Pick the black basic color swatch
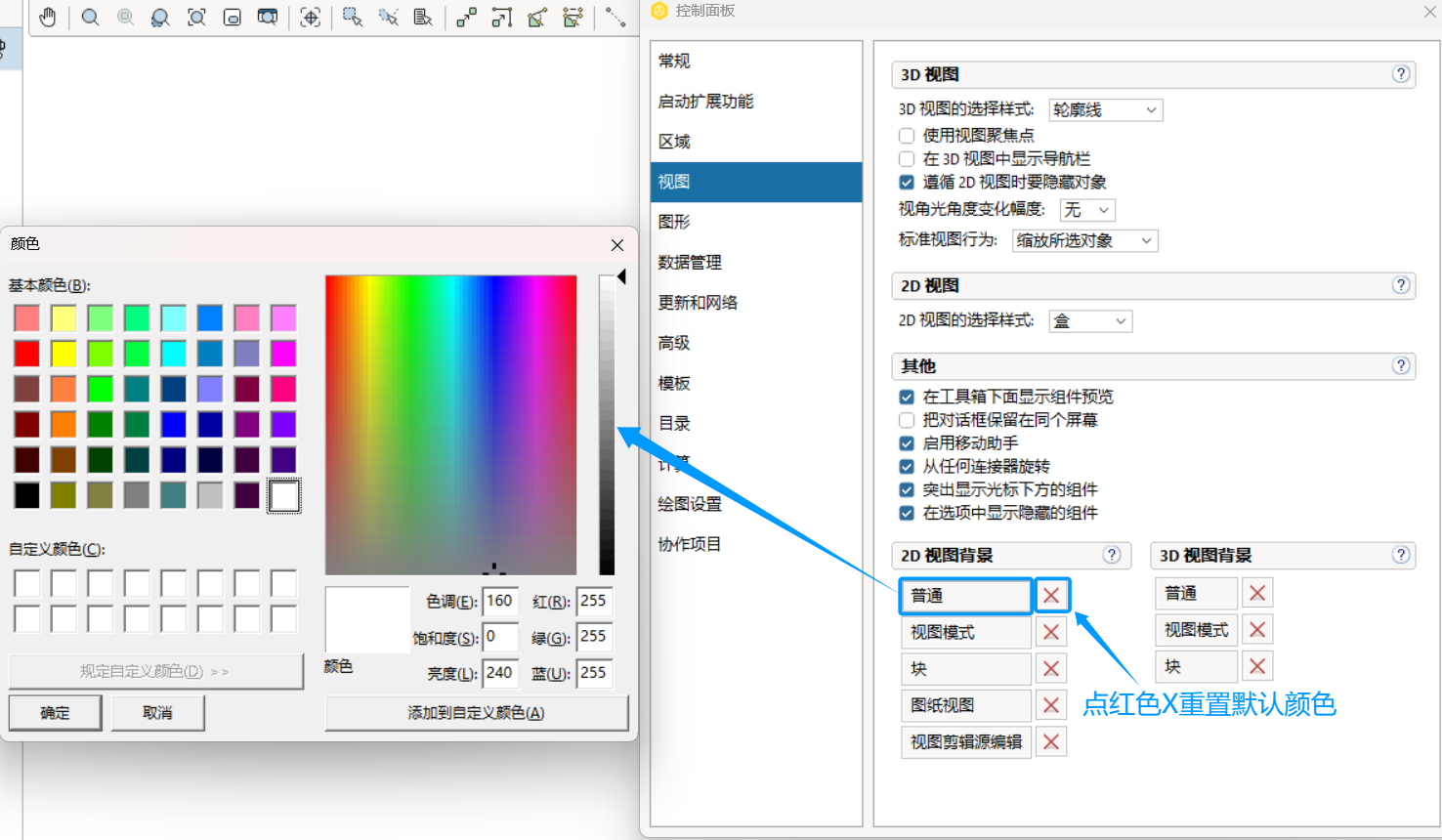The image size is (1442, 840). pyautogui.click(x=27, y=495)
